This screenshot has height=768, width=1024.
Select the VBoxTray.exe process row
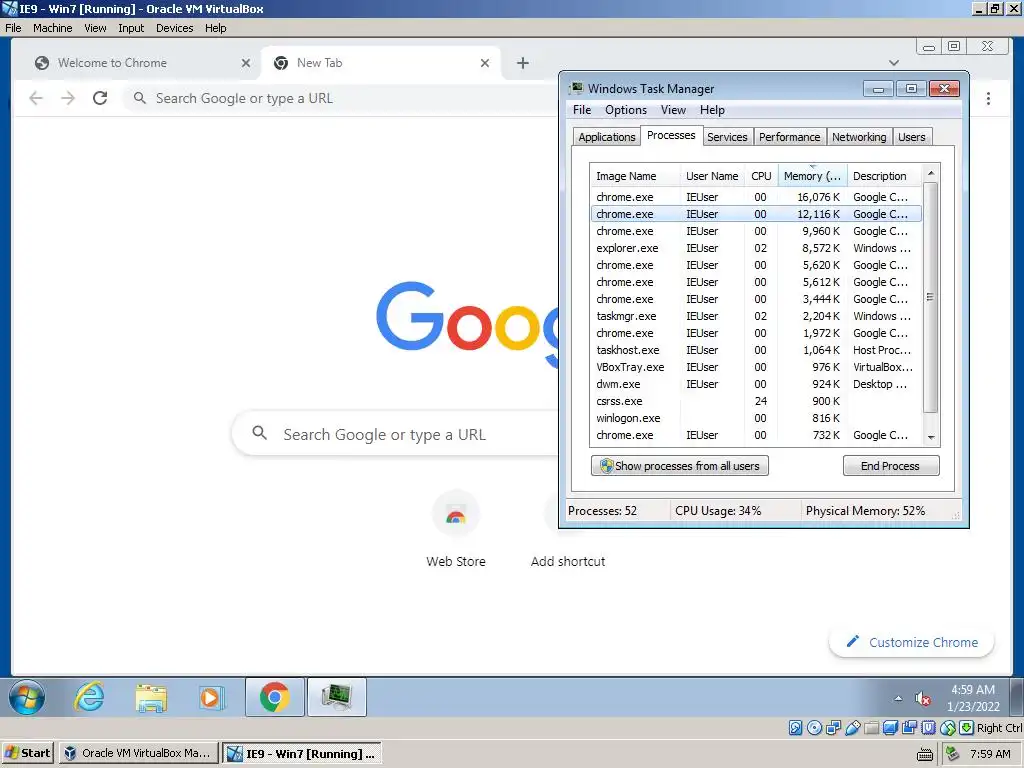coord(756,367)
